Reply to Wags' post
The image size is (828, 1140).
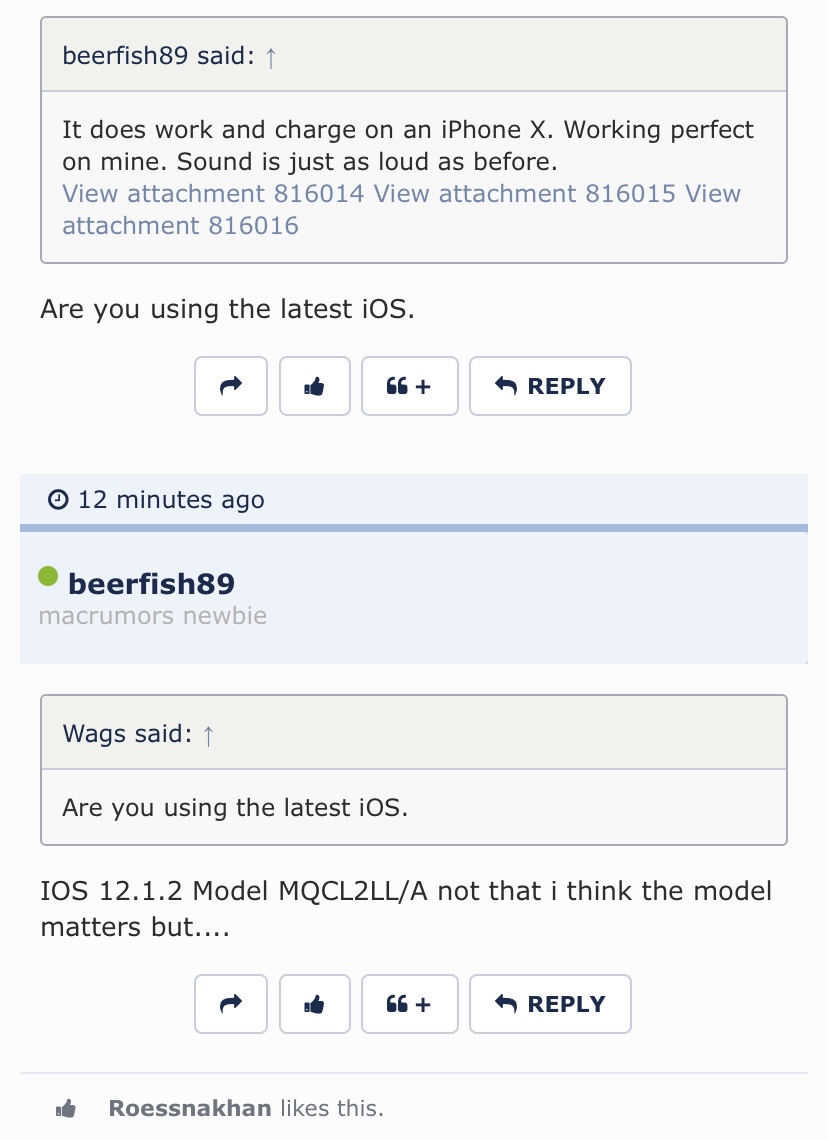tap(550, 386)
